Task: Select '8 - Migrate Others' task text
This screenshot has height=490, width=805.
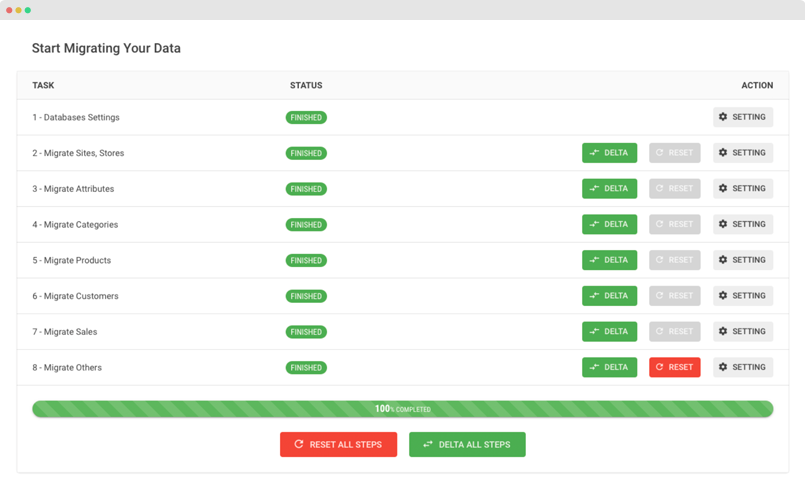Action: pyautogui.click(x=67, y=368)
